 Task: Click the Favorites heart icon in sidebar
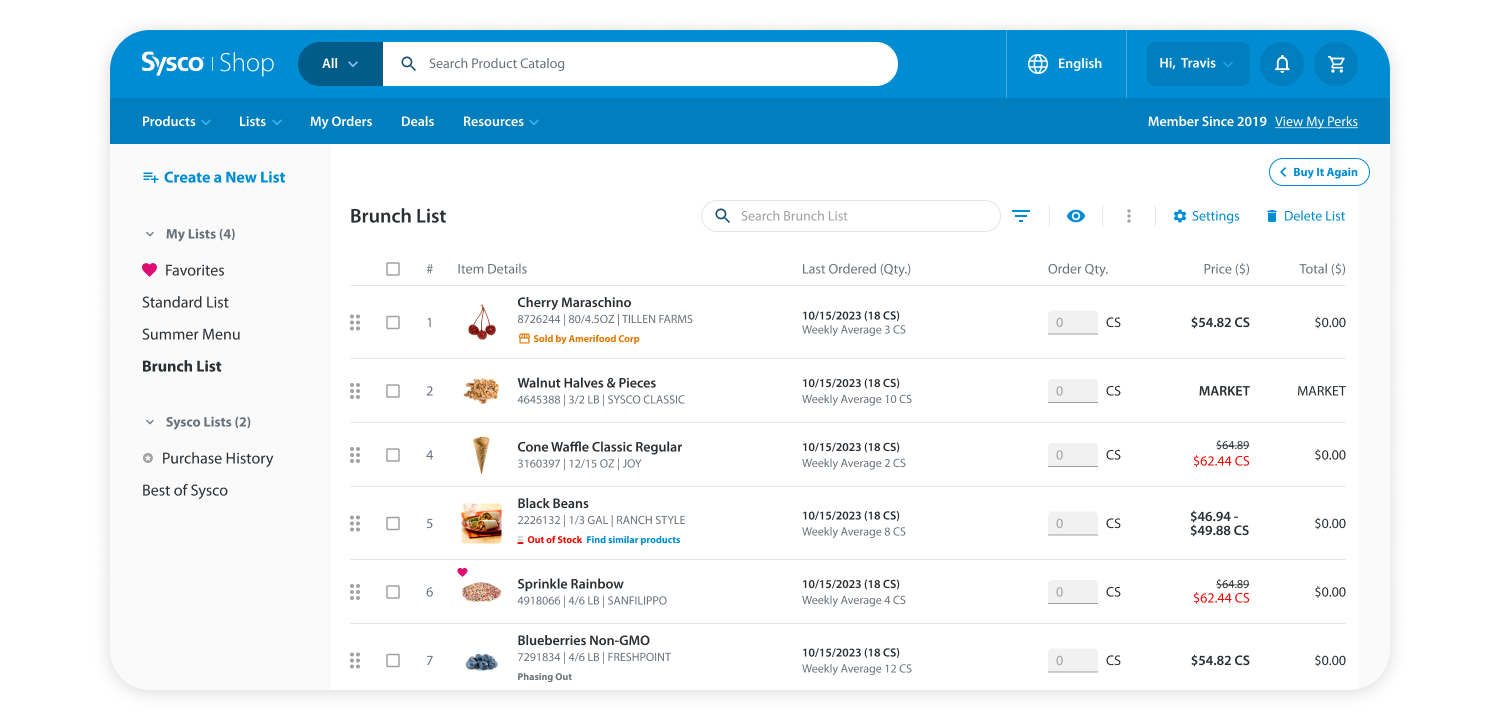coord(150,270)
